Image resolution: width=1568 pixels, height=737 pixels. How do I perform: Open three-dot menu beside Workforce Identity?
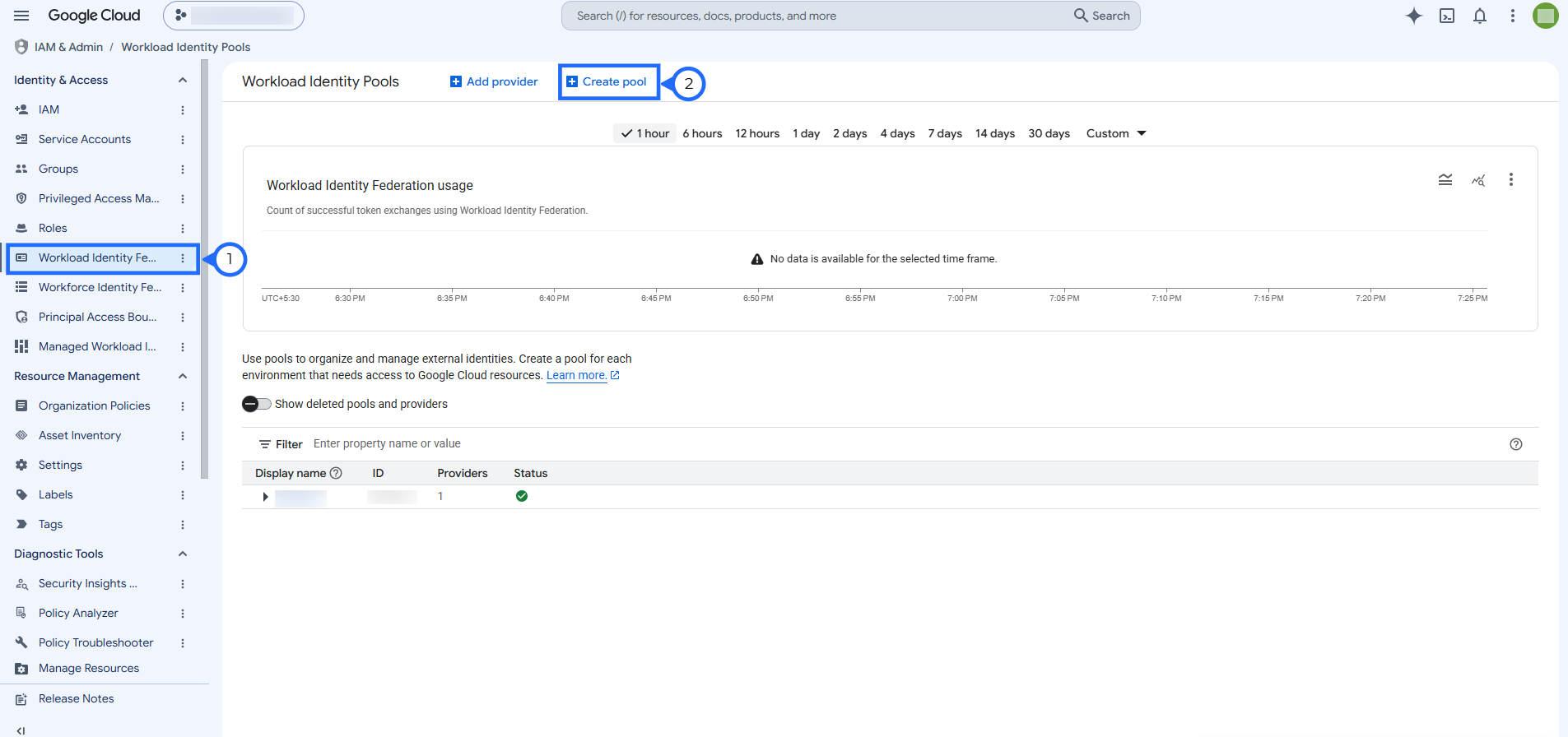tap(183, 287)
